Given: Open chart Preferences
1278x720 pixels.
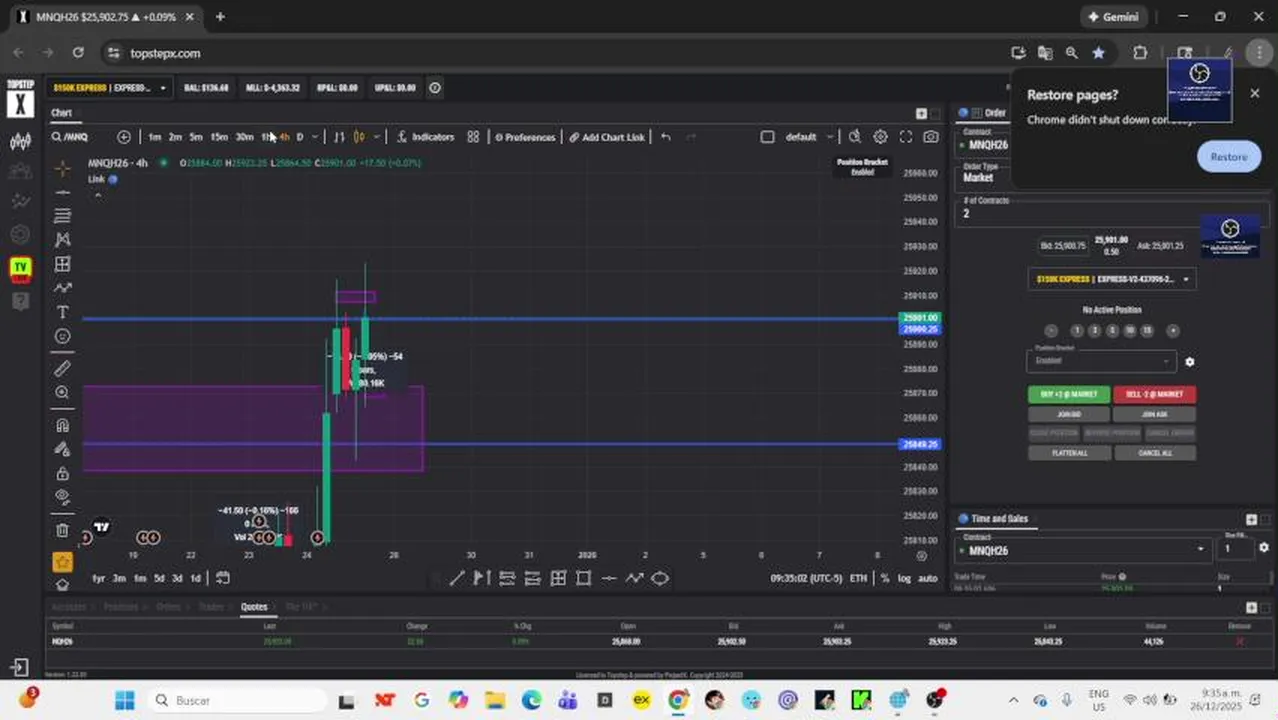Looking at the screenshot, I should click(x=525, y=137).
